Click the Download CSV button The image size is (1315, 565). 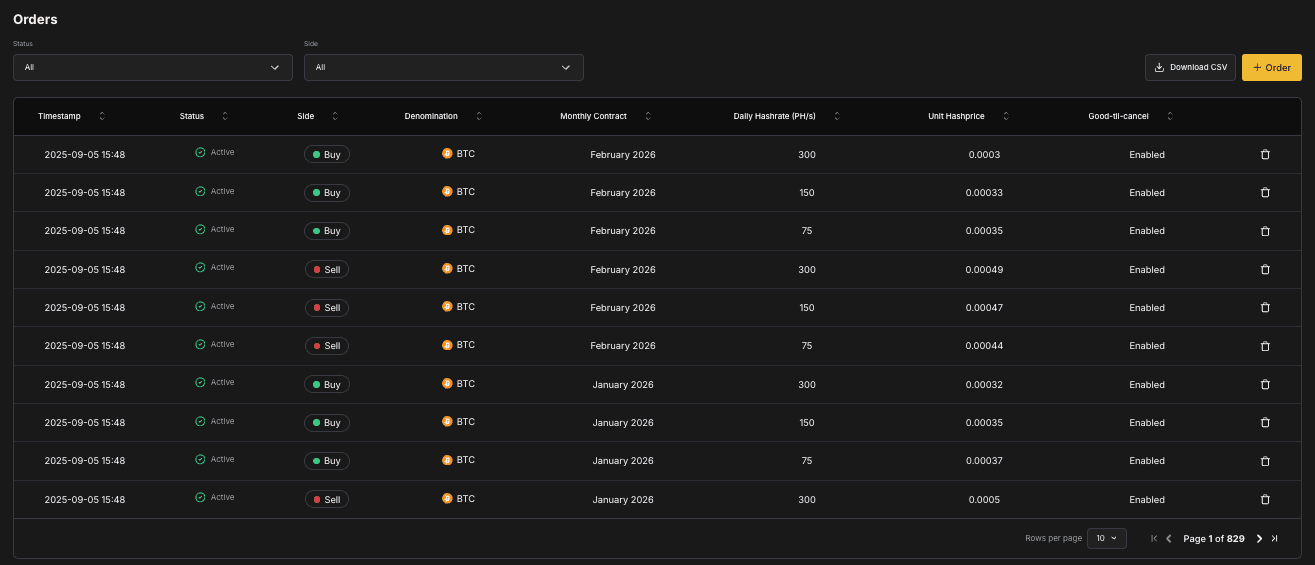[1190, 67]
